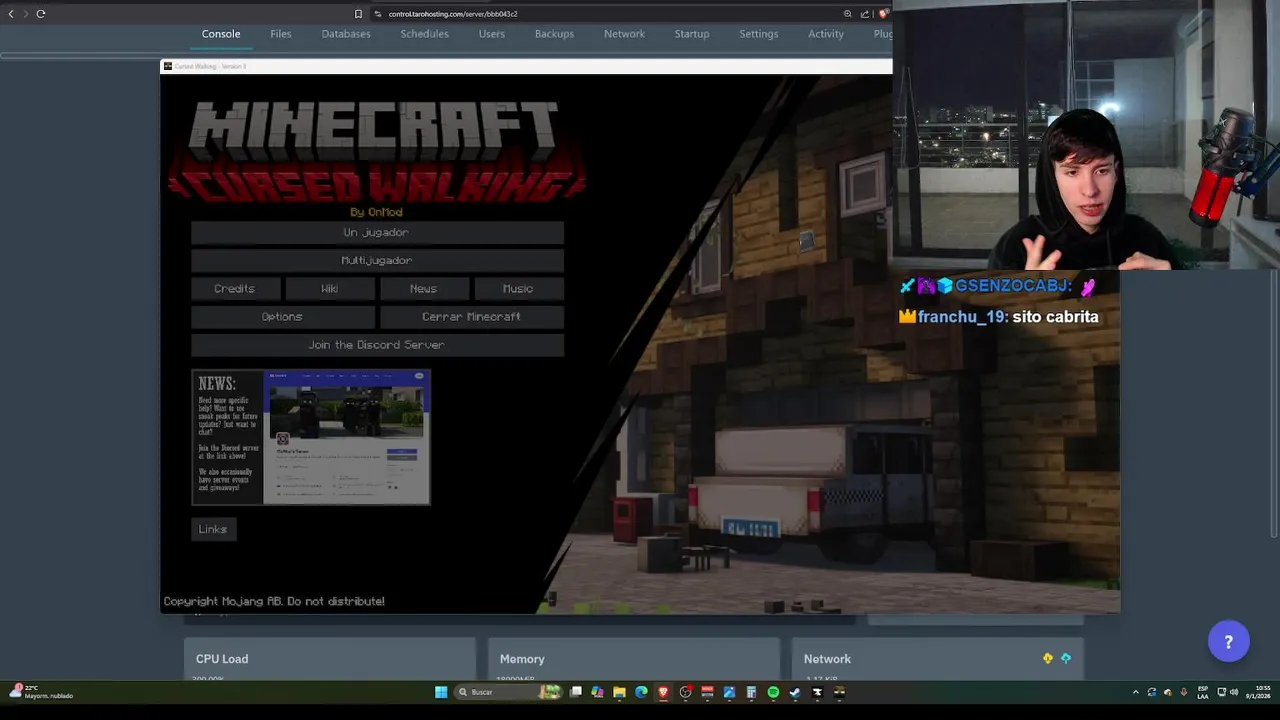Click the Music button
1280x720 pixels.
coord(518,288)
